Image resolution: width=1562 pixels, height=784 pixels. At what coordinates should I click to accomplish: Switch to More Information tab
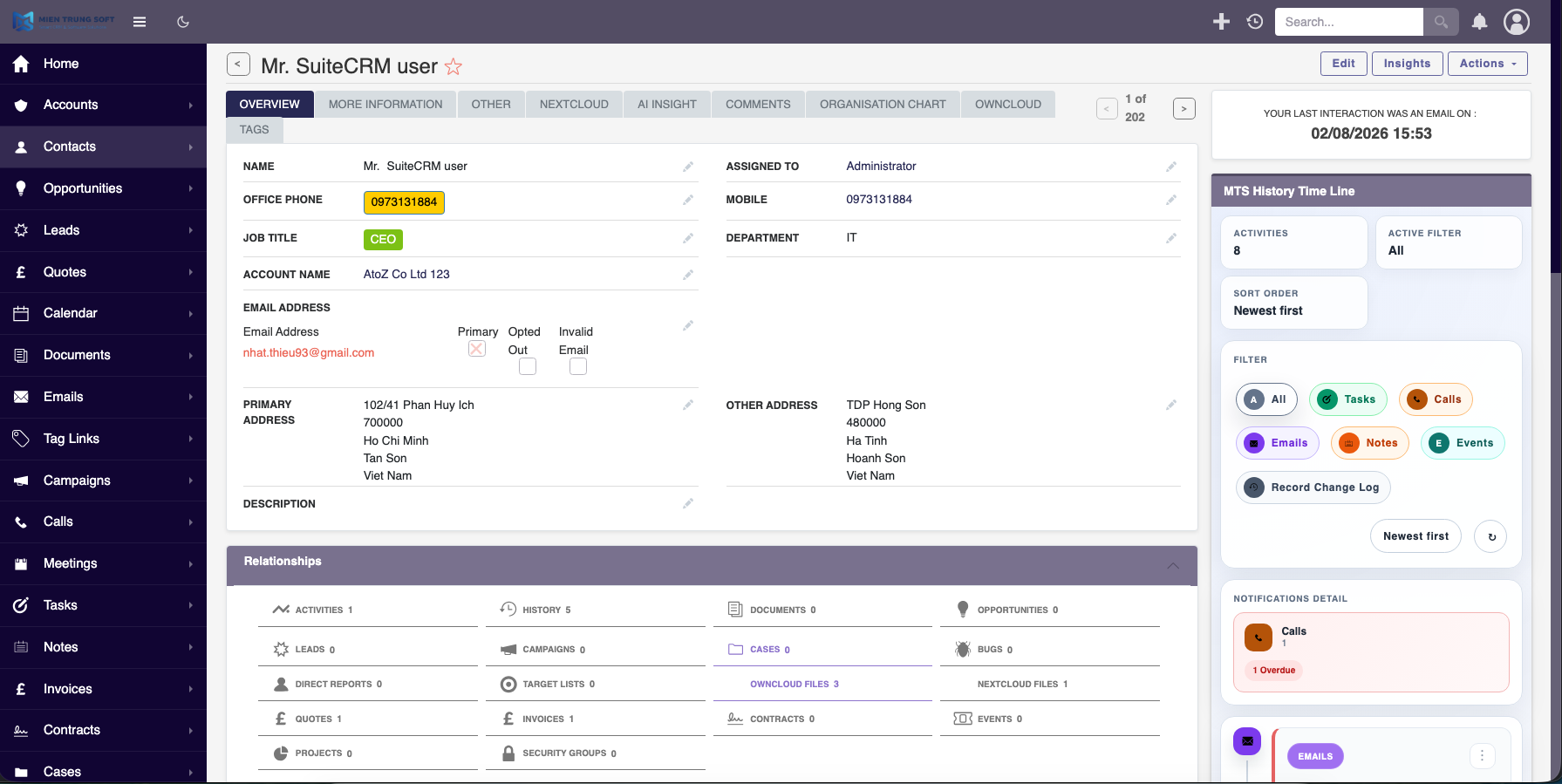(x=385, y=104)
